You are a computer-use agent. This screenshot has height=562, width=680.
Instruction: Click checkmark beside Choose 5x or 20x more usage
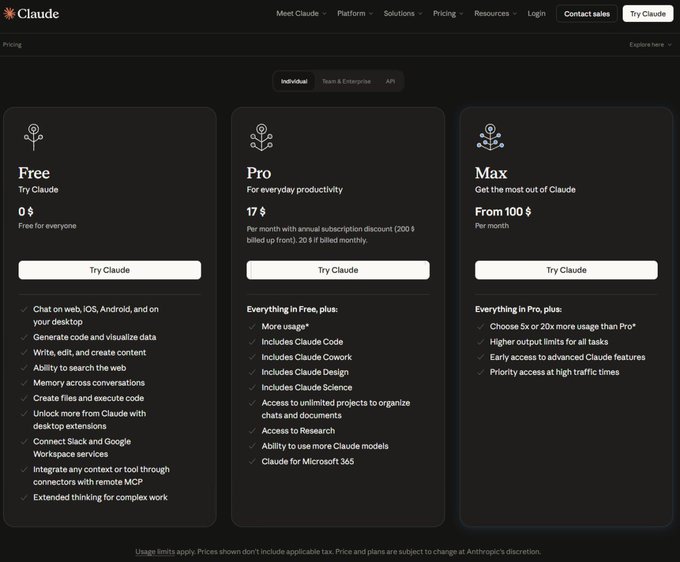click(x=481, y=327)
